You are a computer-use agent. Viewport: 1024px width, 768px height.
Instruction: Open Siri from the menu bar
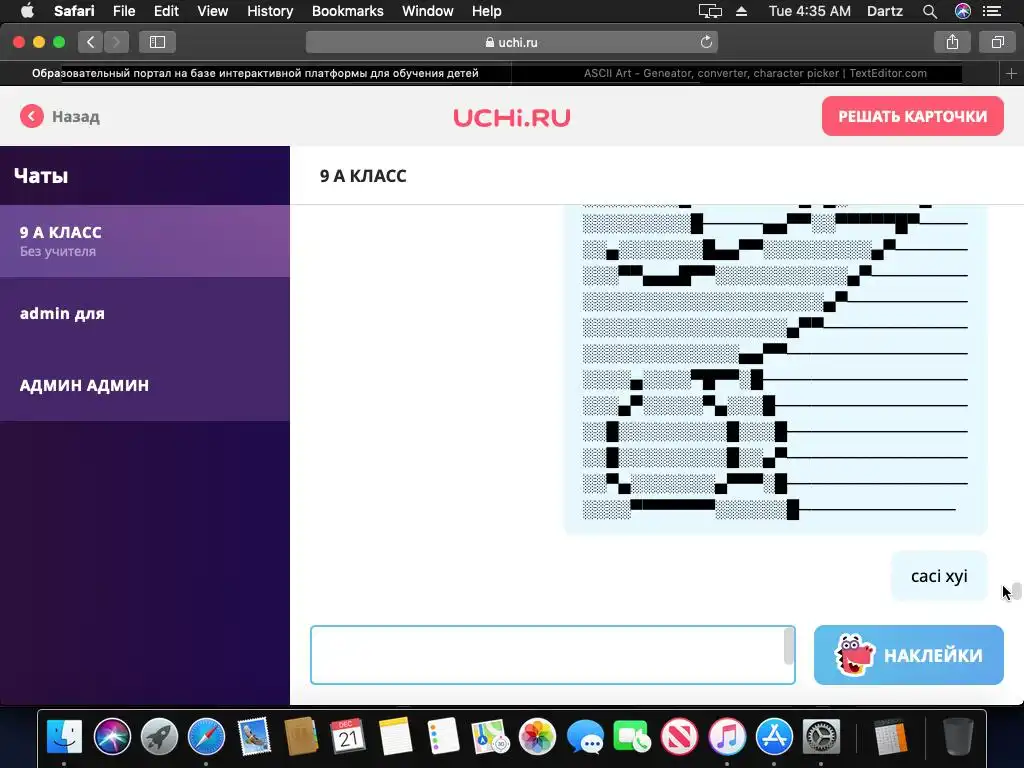pos(963,11)
